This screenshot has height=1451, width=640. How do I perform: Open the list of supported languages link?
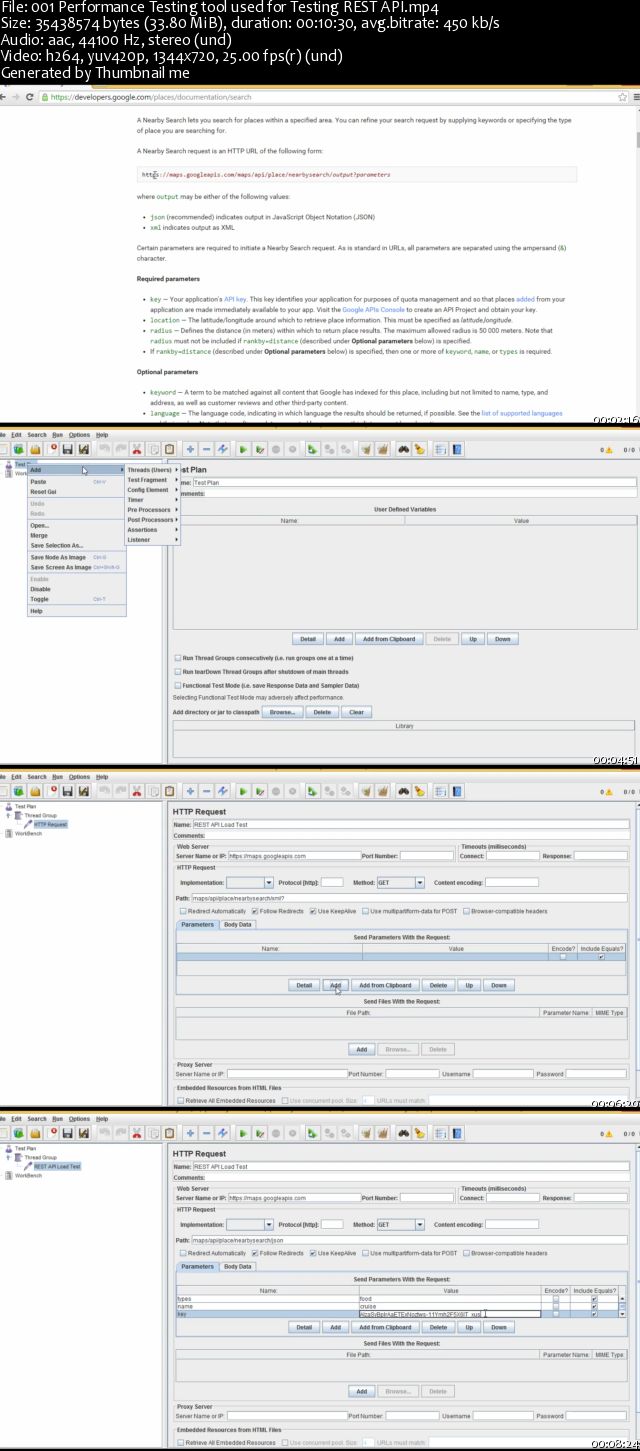521,413
